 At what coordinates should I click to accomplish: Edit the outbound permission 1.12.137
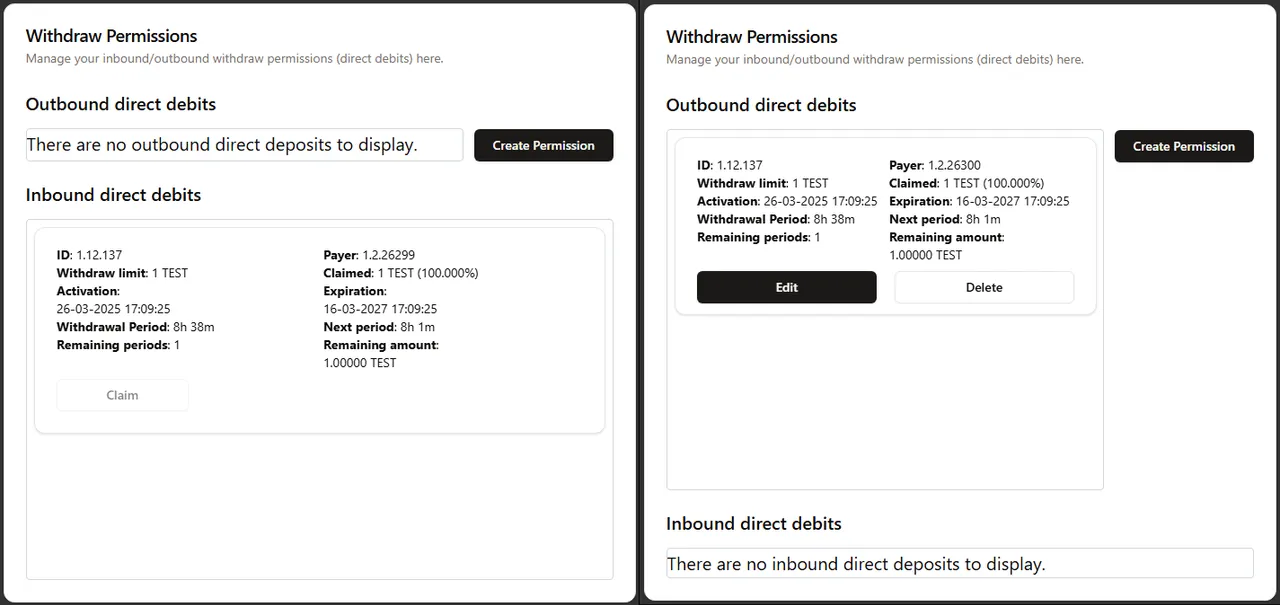click(786, 287)
